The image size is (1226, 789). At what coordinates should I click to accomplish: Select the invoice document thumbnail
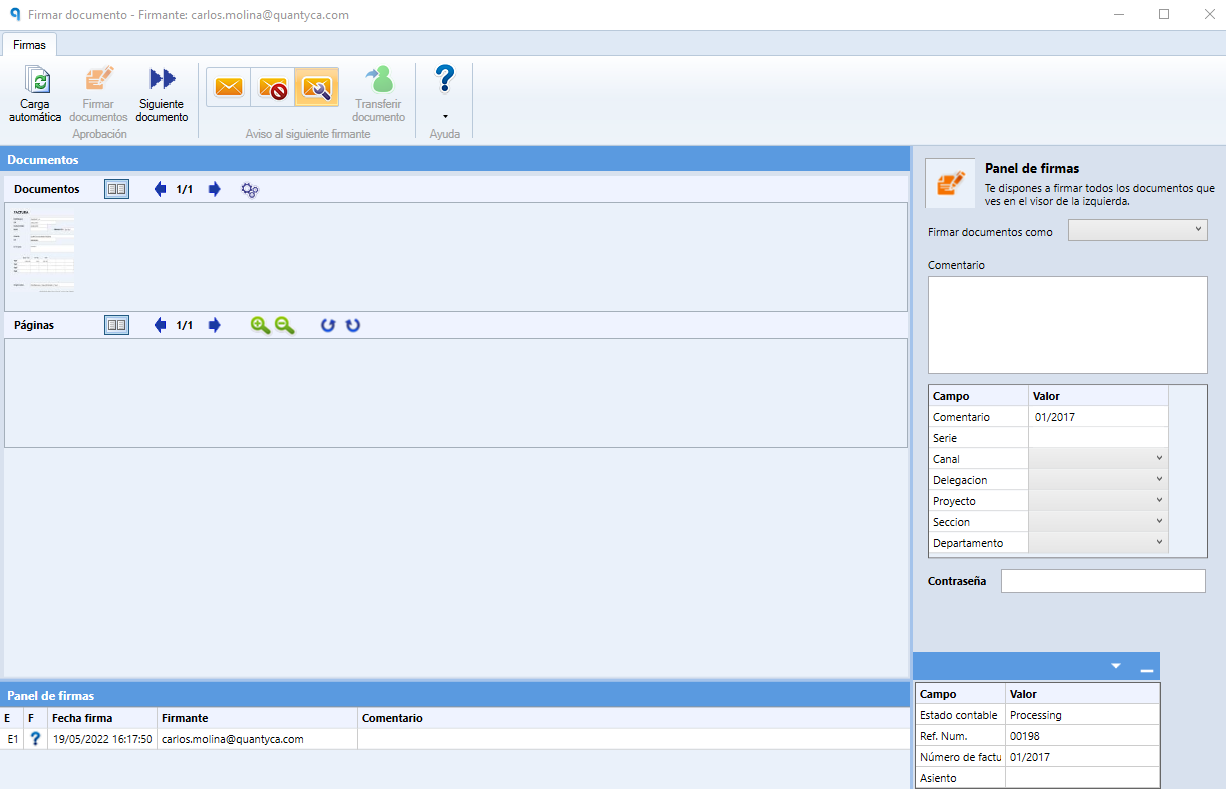(43, 250)
